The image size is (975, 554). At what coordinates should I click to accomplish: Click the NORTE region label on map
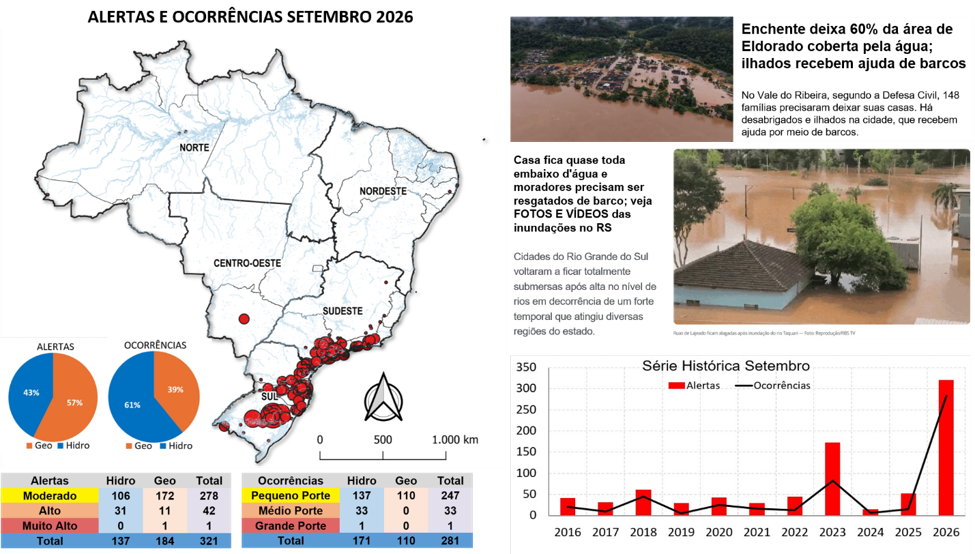point(194,147)
